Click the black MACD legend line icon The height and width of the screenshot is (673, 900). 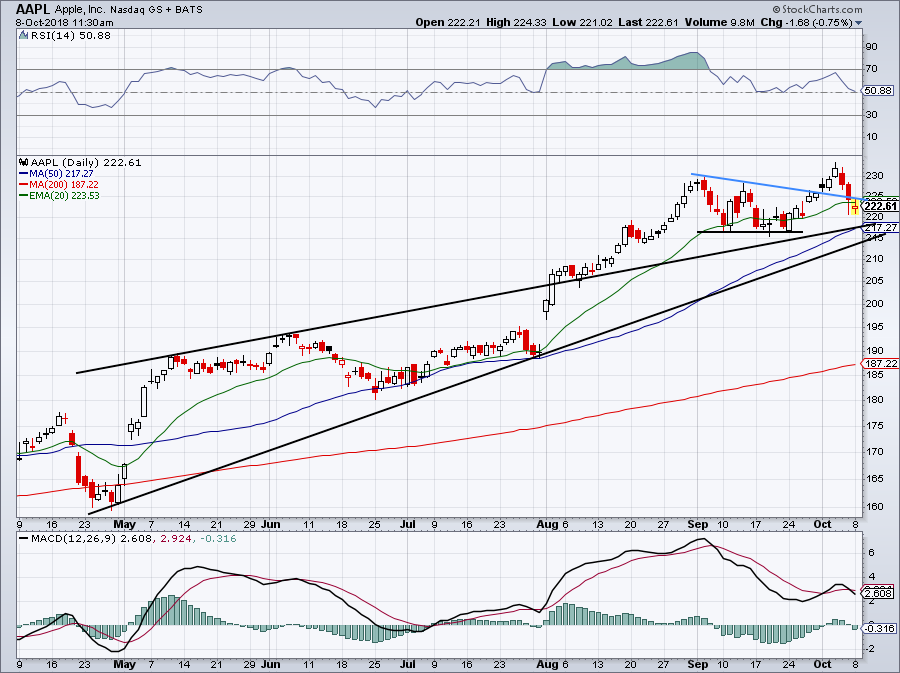(x=24, y=539)
